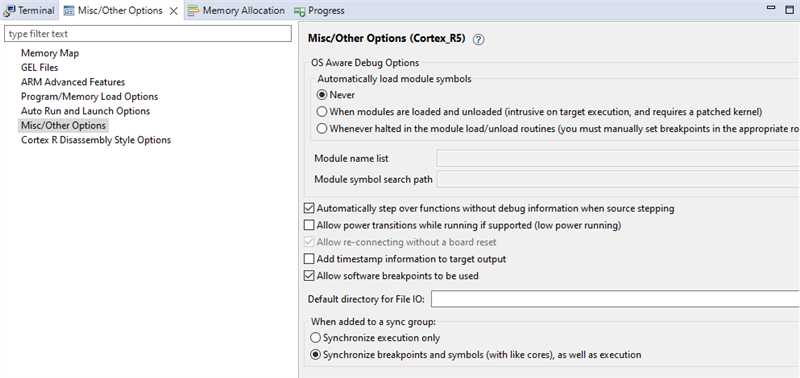Screen dimensions: 800x378
Task: Close the Misc/Other Options tab
Action: [x=173, y=11]
